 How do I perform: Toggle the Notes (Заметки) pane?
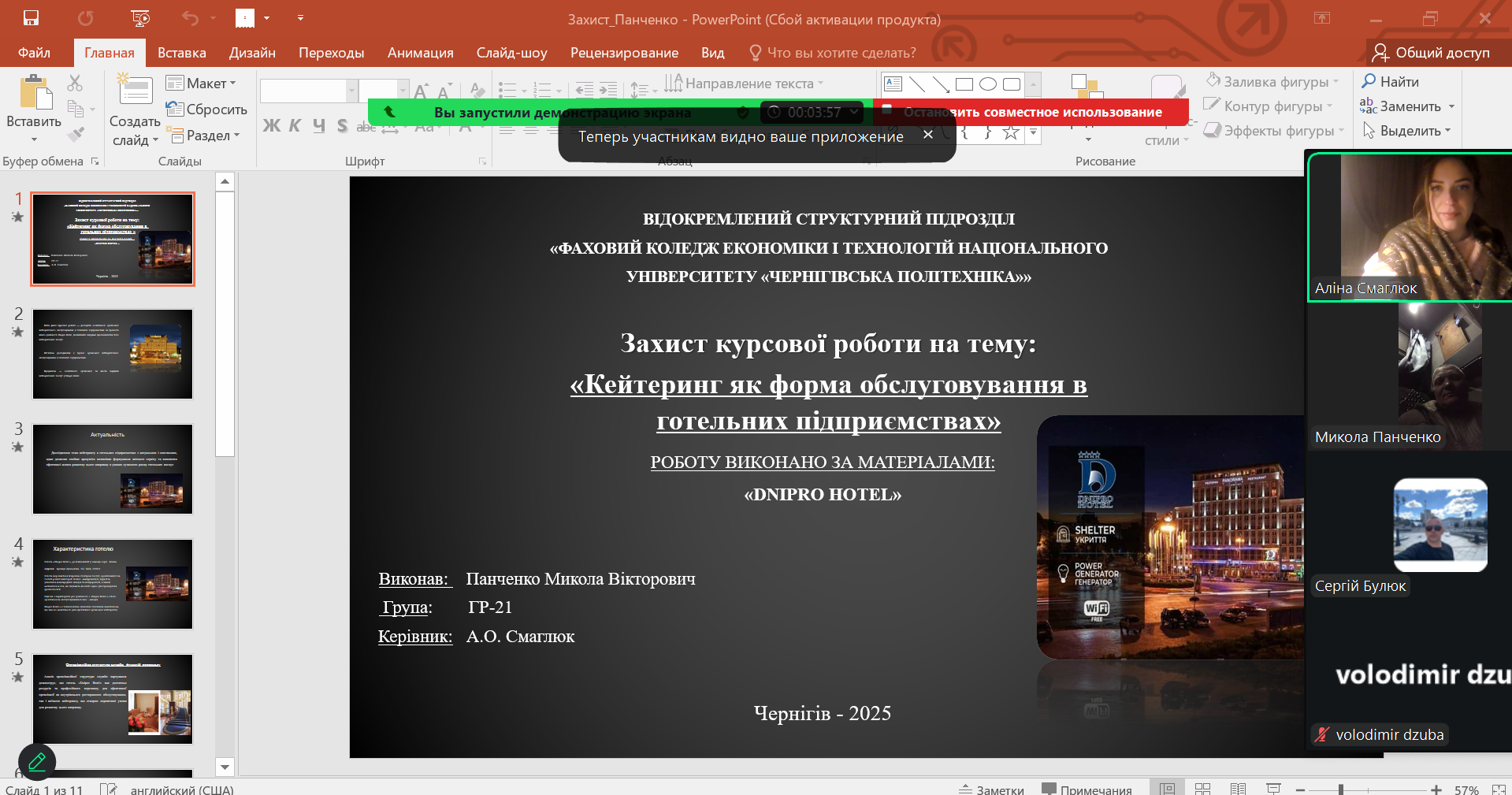tap(991, 789)
